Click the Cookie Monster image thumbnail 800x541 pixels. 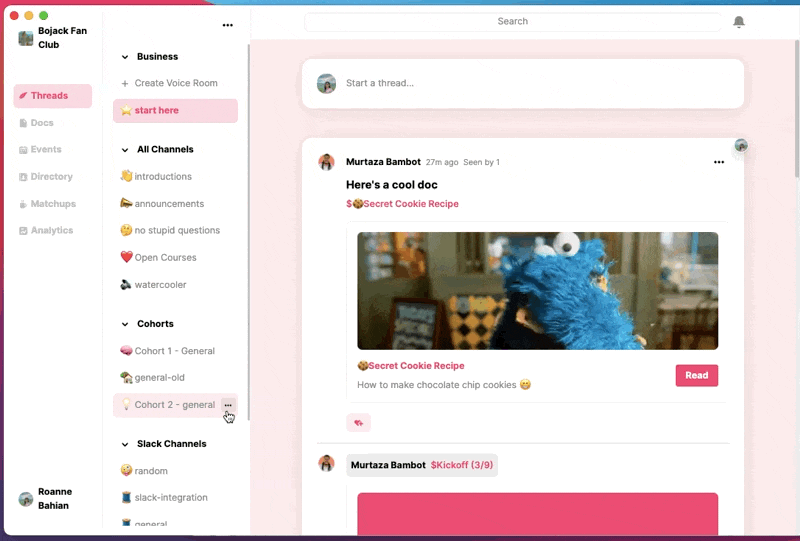click(x=537, y=290)
